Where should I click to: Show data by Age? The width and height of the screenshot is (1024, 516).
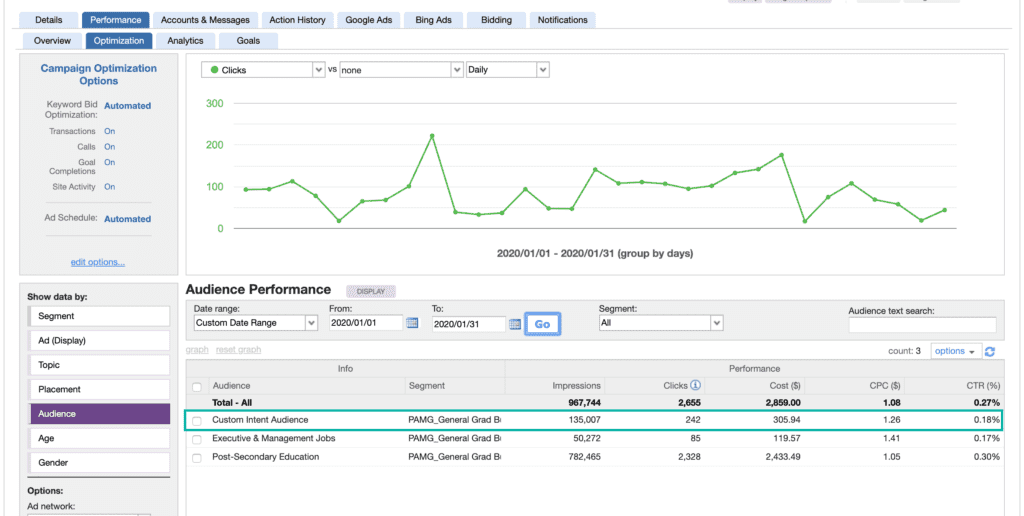click(x=99, y=439)
